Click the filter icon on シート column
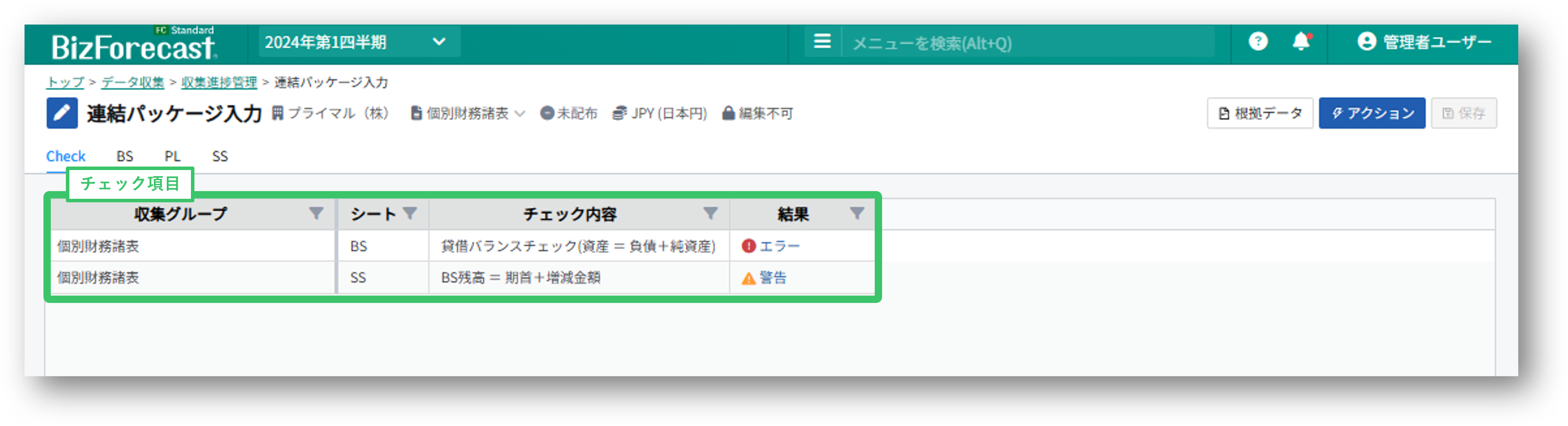1568x426 pixels. [410, 213]
